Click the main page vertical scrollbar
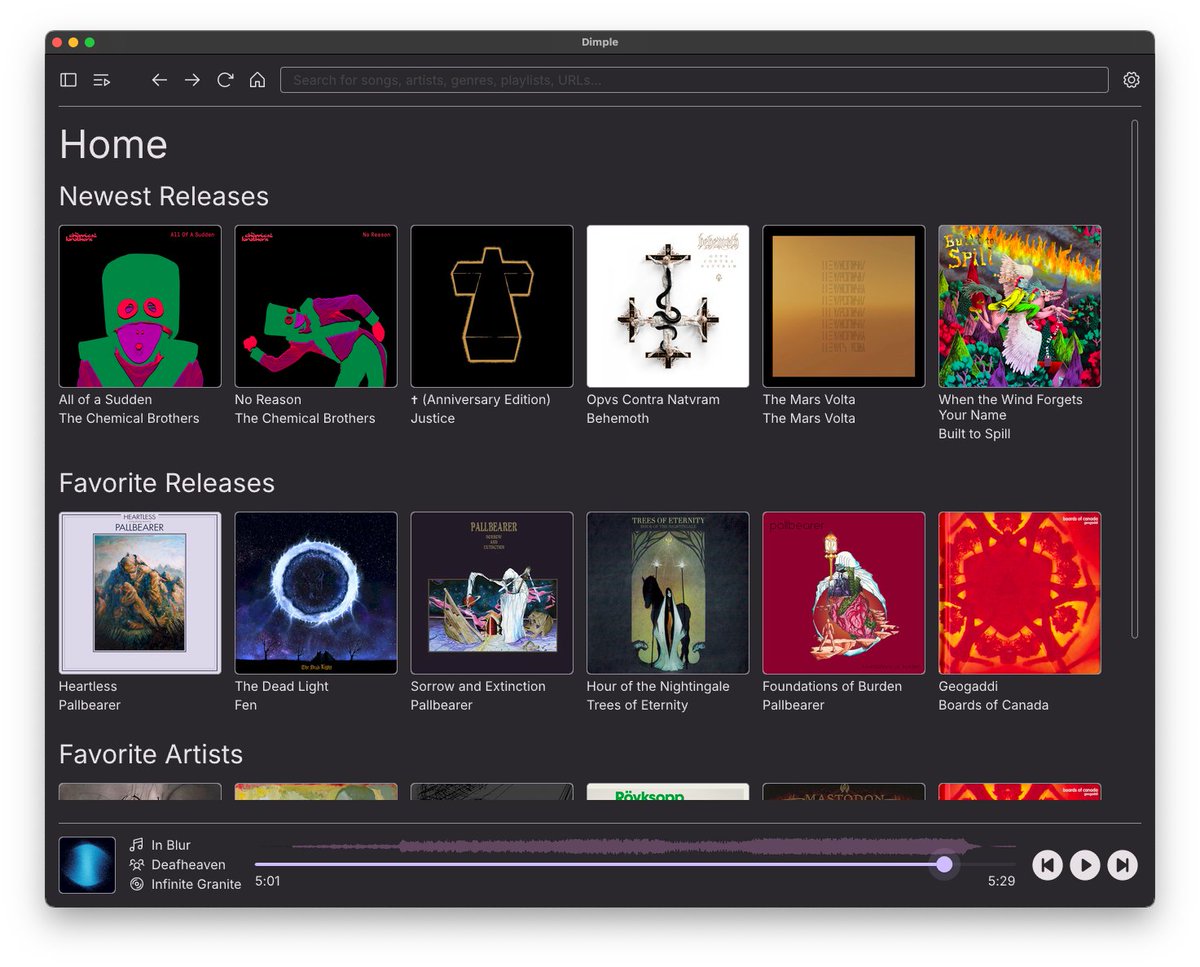The width and height of the screenshot is (1200, 967). [1135, 379]
